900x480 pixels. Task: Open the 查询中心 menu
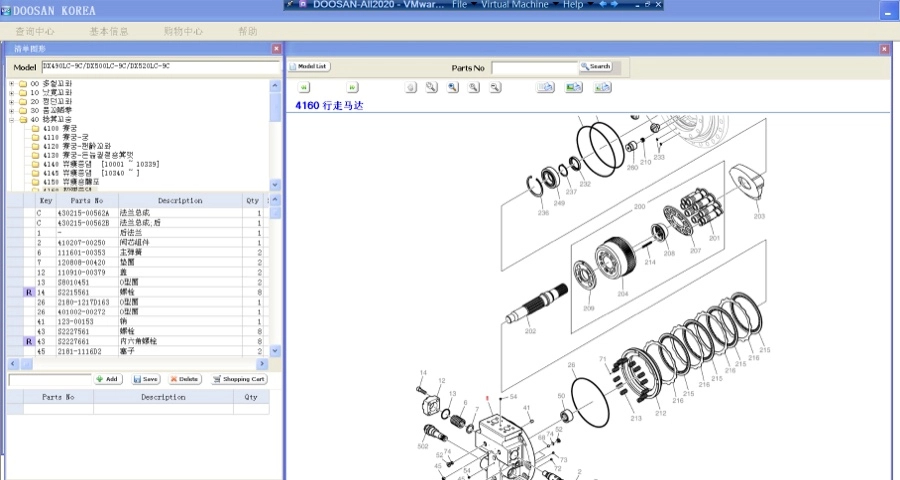point(35,31)
